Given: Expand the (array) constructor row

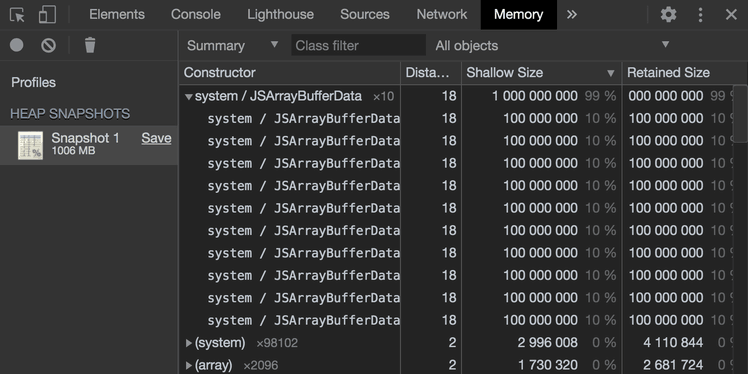Looking at the screenshot, I should coord(188,366).
